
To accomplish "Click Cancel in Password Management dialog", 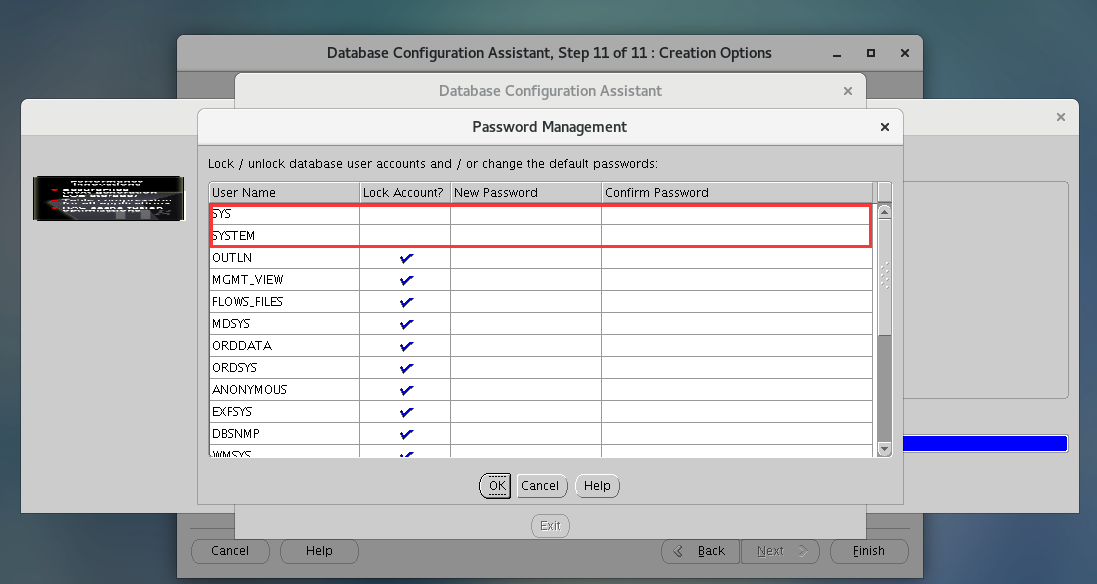I will [540, 485].
